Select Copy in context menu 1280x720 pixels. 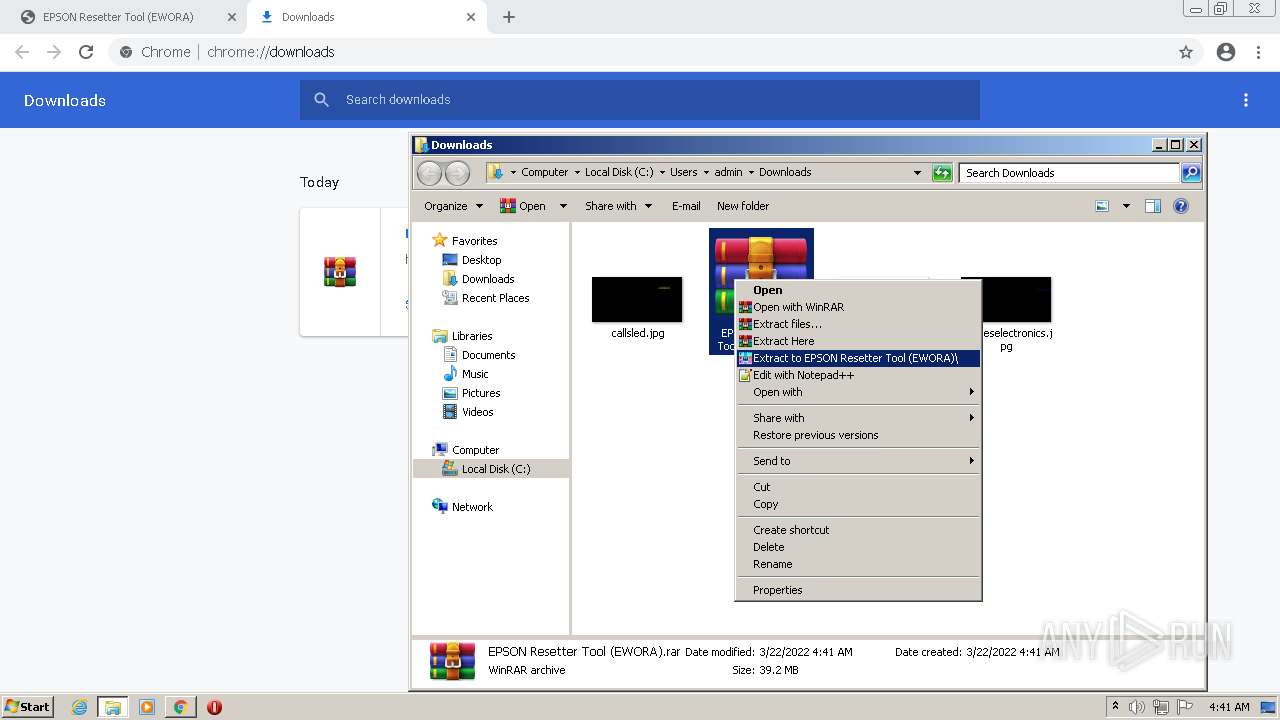click(x=858, y=504)
